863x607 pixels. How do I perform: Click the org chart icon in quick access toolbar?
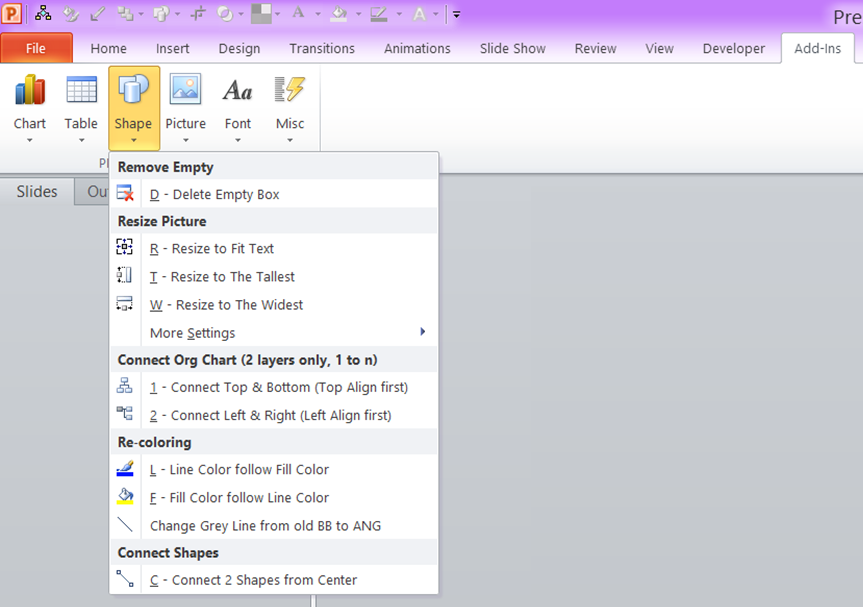(x=43, y=14)
